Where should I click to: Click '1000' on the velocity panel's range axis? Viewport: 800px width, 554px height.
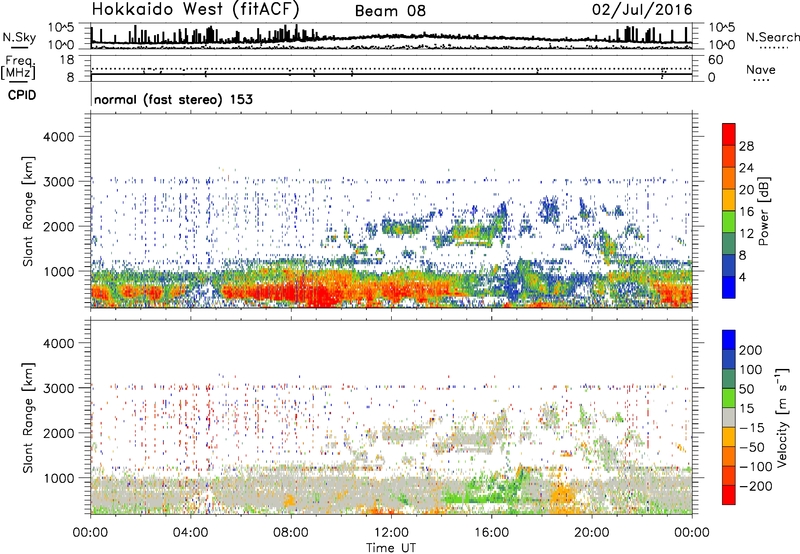[x=59, y=478]
